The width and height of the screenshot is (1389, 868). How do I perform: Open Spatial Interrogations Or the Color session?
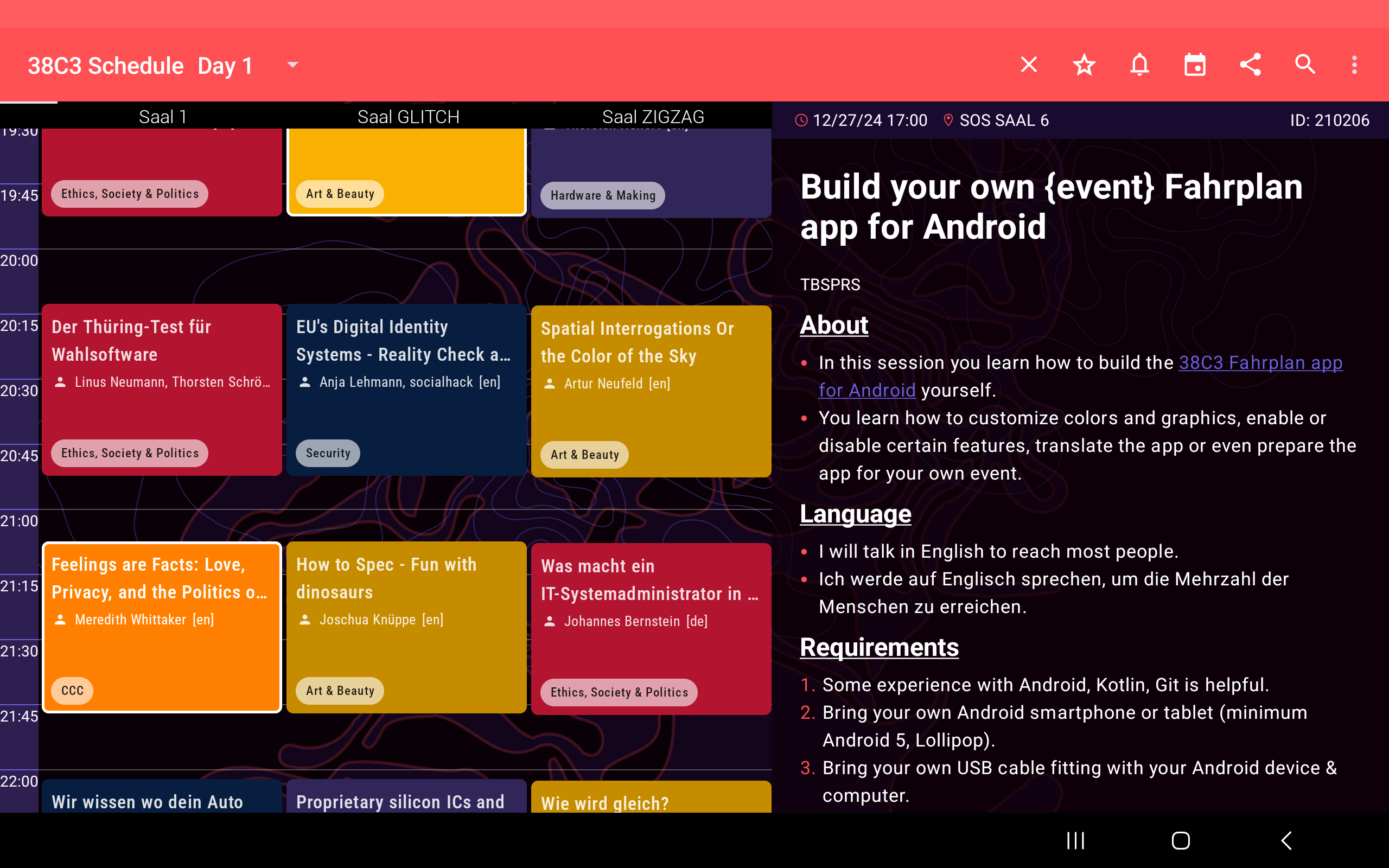click(651, 391)
